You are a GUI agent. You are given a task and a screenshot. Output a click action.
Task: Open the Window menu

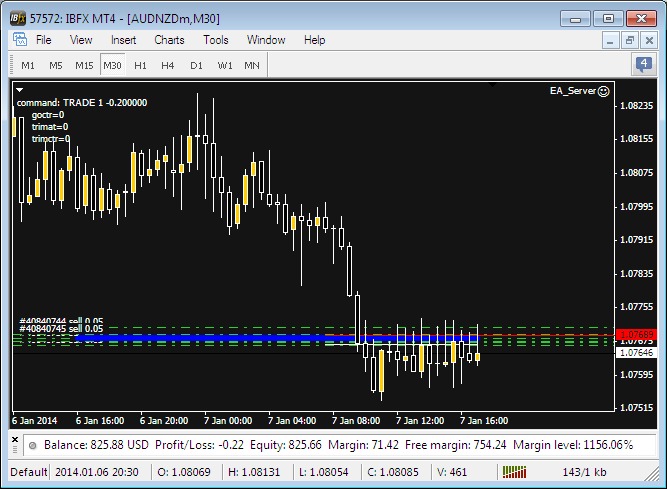tap(266, 40)
